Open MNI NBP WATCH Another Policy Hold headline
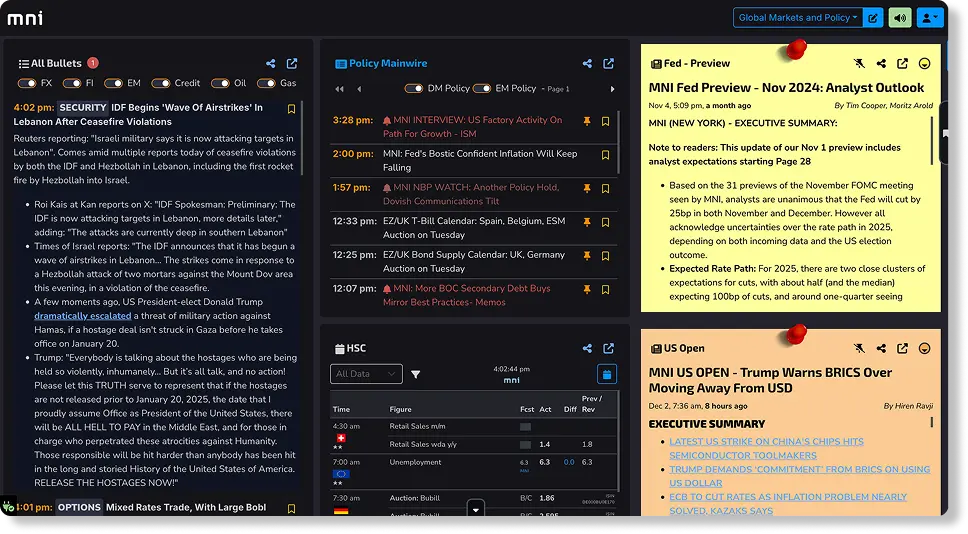This screenshot has width=968, height=534. click(471, 194)
